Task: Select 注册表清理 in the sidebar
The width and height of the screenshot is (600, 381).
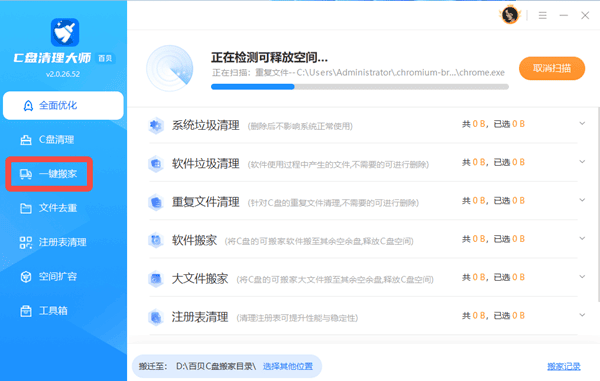Action: click(63, 242)
